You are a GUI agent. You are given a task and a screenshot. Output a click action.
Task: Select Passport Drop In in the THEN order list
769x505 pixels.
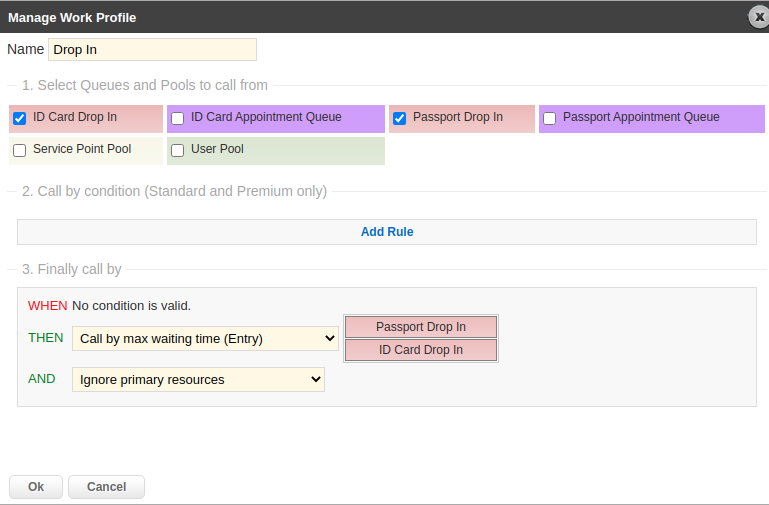click(421, 327)
